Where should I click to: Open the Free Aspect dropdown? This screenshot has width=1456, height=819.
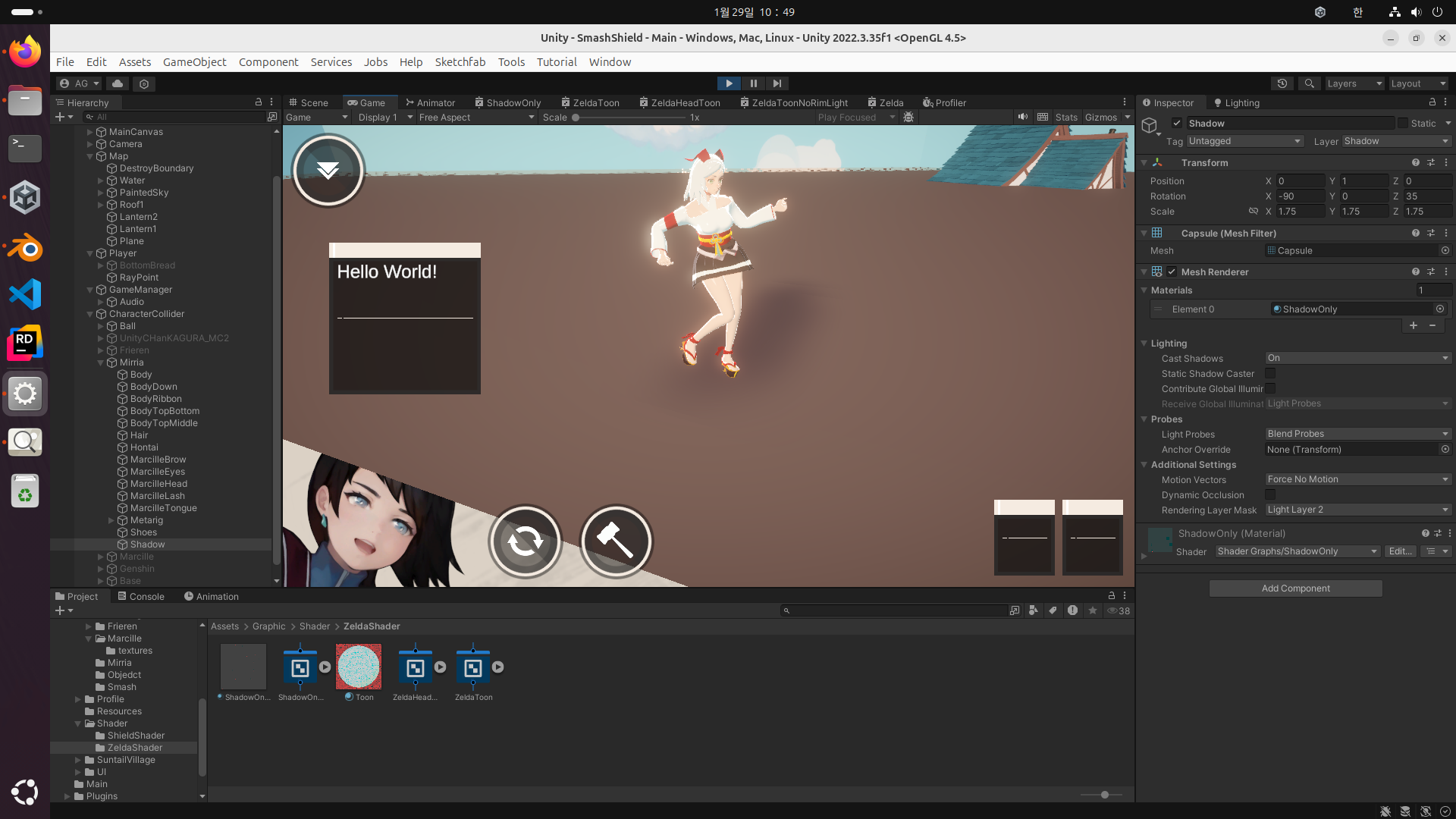(477, 117)
